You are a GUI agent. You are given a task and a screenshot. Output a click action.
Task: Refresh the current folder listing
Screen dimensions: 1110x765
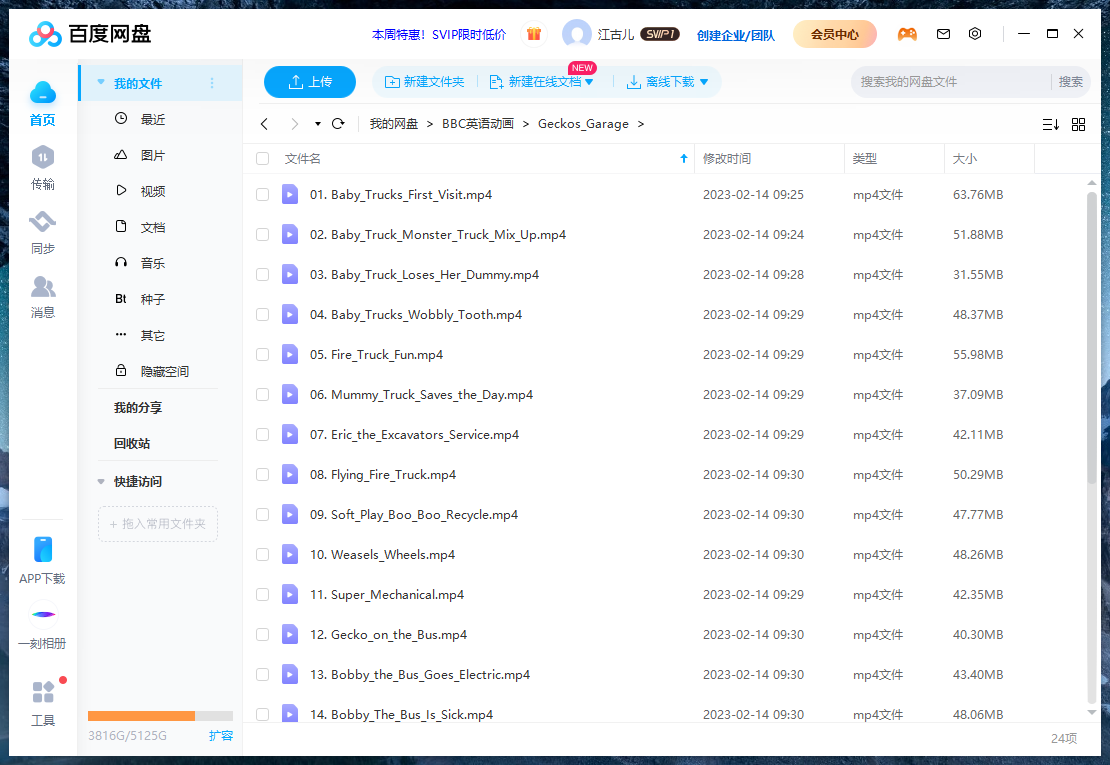pyautogui.click(x=338, y=124)
